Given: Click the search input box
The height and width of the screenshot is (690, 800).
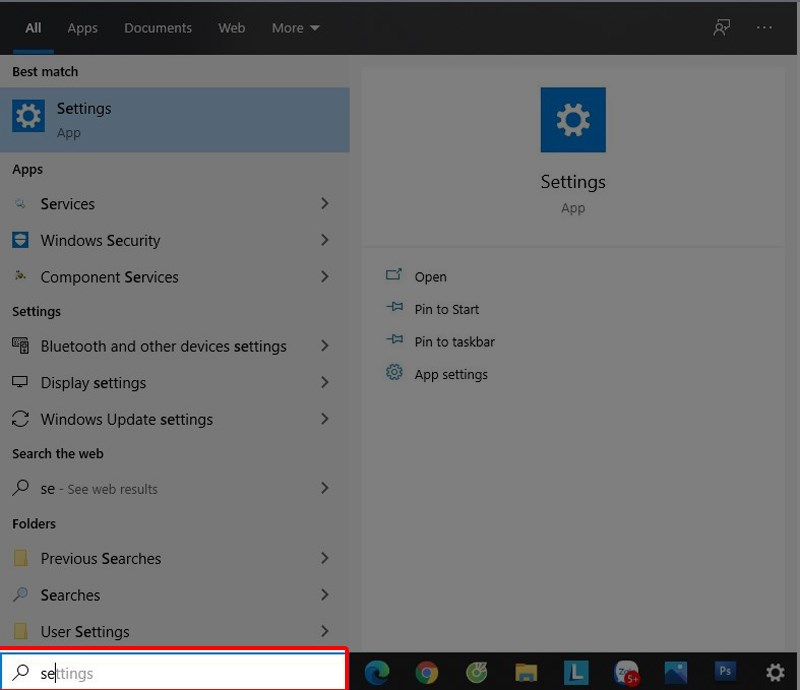Looking at the screenshot, I should click(x=180, y=673).
